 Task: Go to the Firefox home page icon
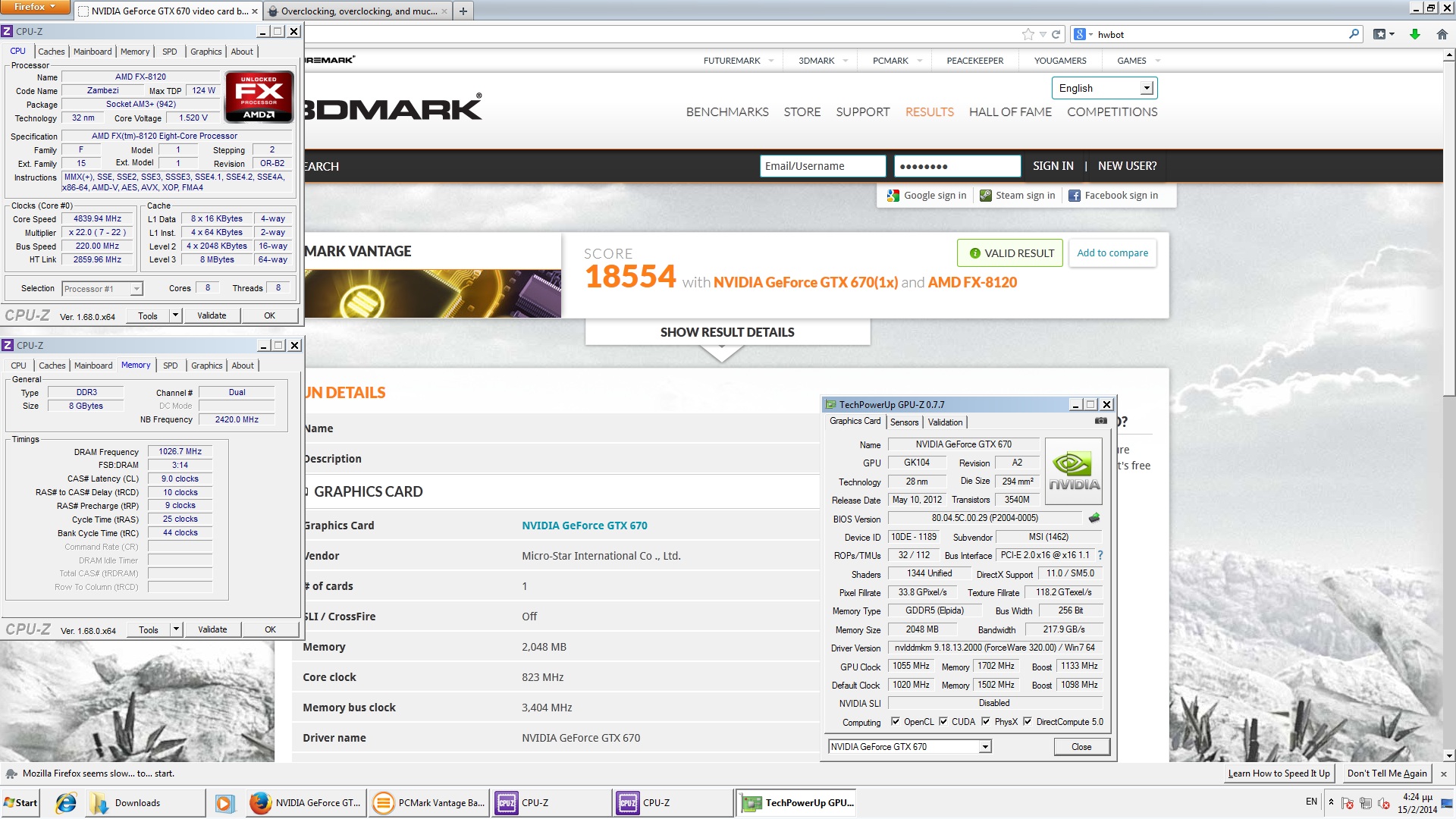pyautogui.click(x=1442, y=34)
